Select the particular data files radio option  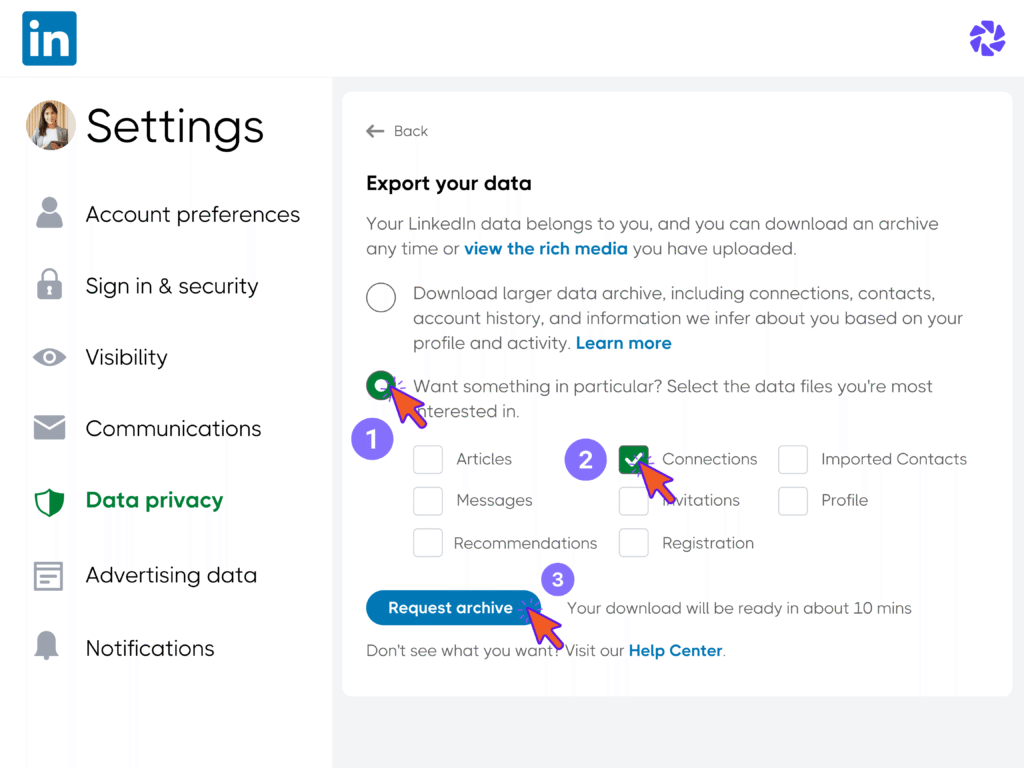[381, 385]
